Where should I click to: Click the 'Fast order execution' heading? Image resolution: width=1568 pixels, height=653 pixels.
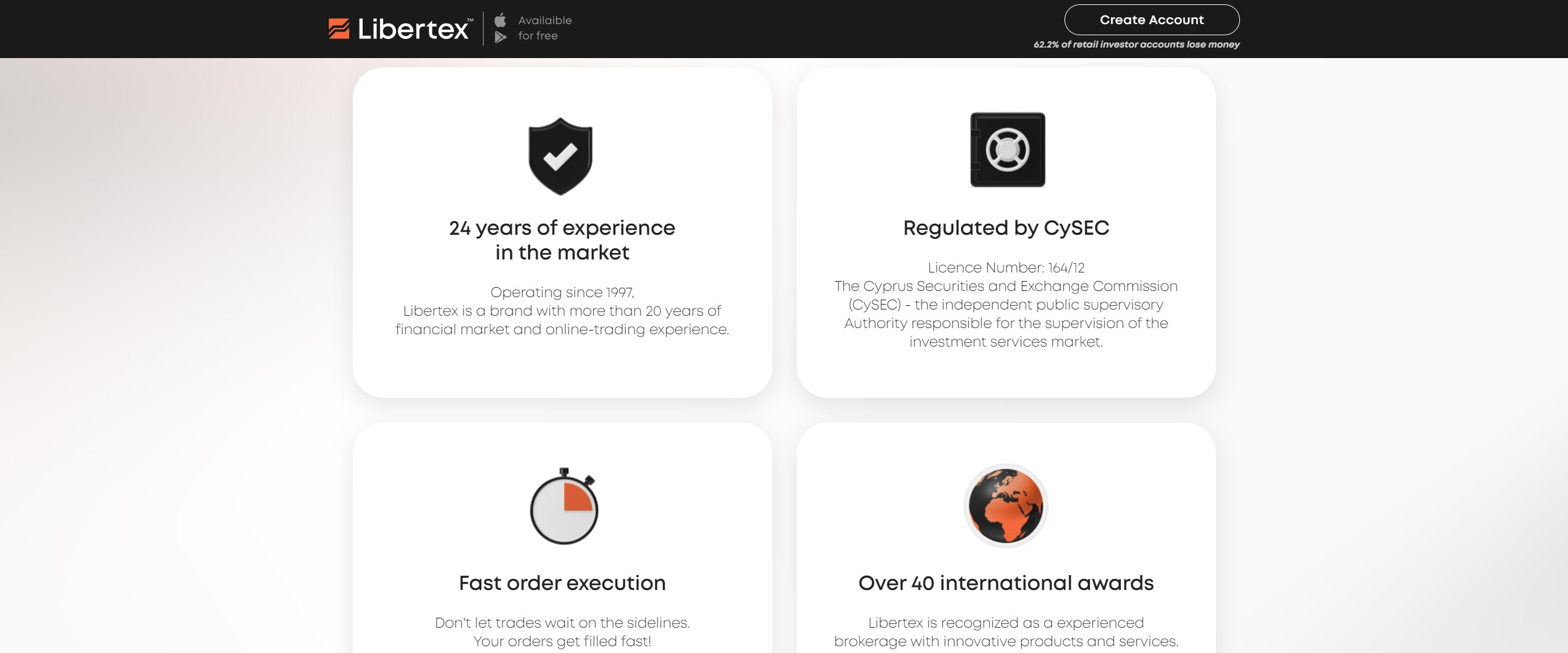point(562,583)
